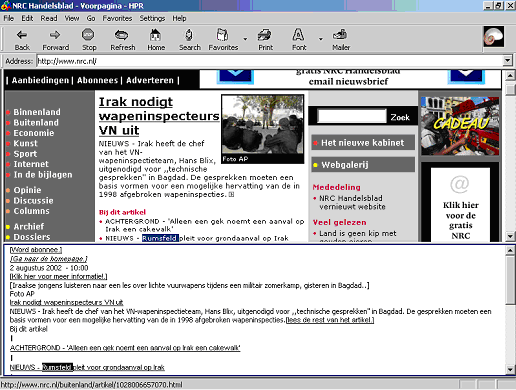Go to the Internet section
The image size is (516, 390).
point(31,164)
